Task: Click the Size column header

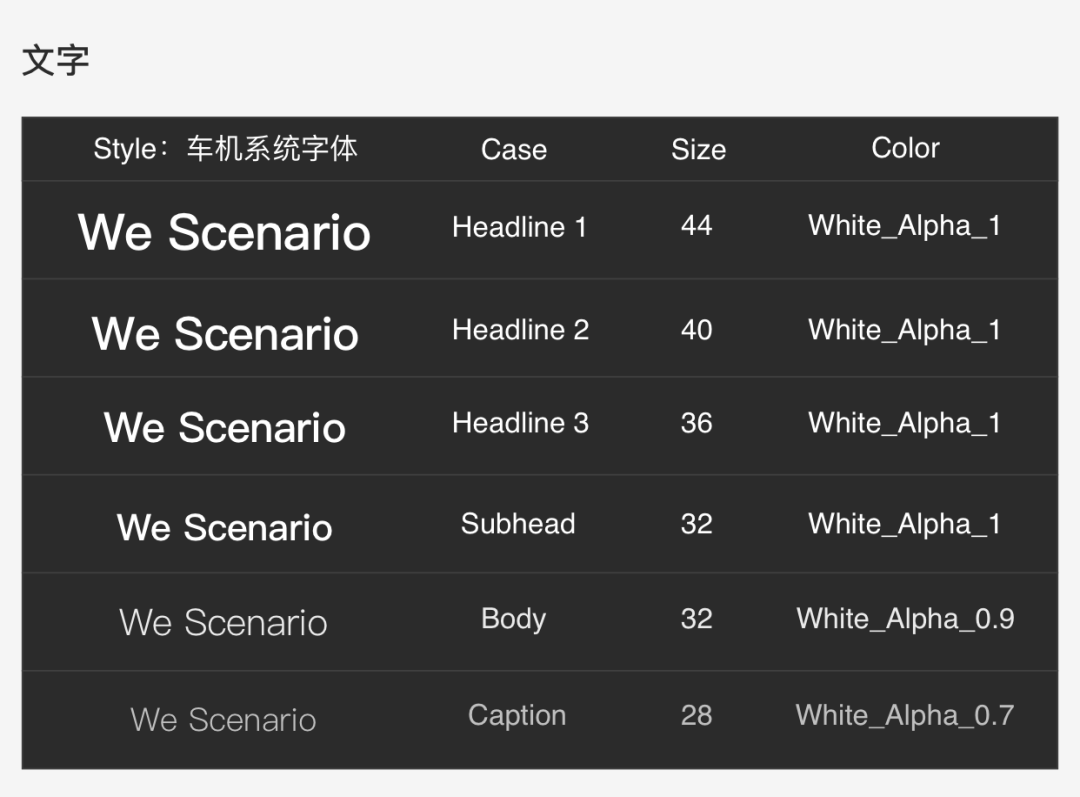Action: point(698,150)
